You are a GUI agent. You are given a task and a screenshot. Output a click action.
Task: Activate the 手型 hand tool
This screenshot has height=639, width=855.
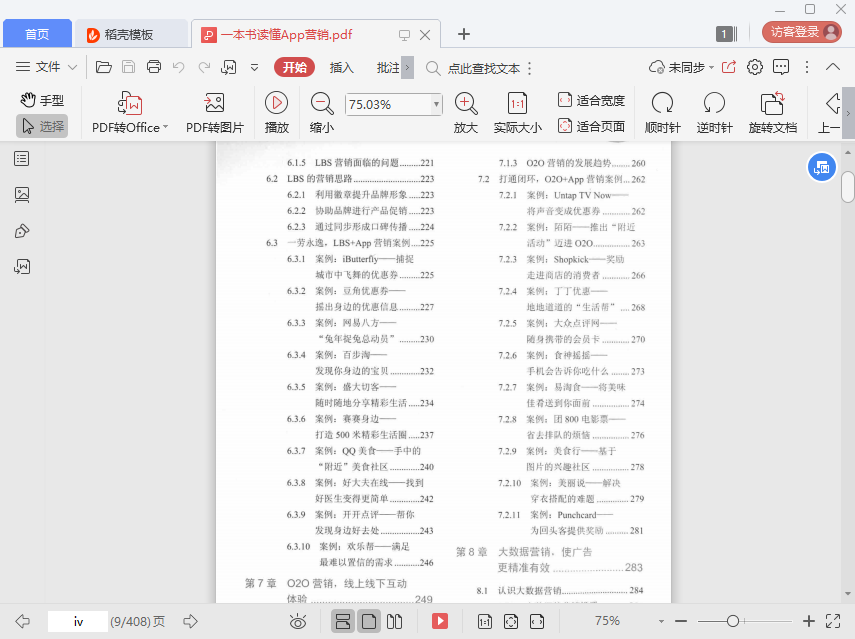(x=43, y=100)
